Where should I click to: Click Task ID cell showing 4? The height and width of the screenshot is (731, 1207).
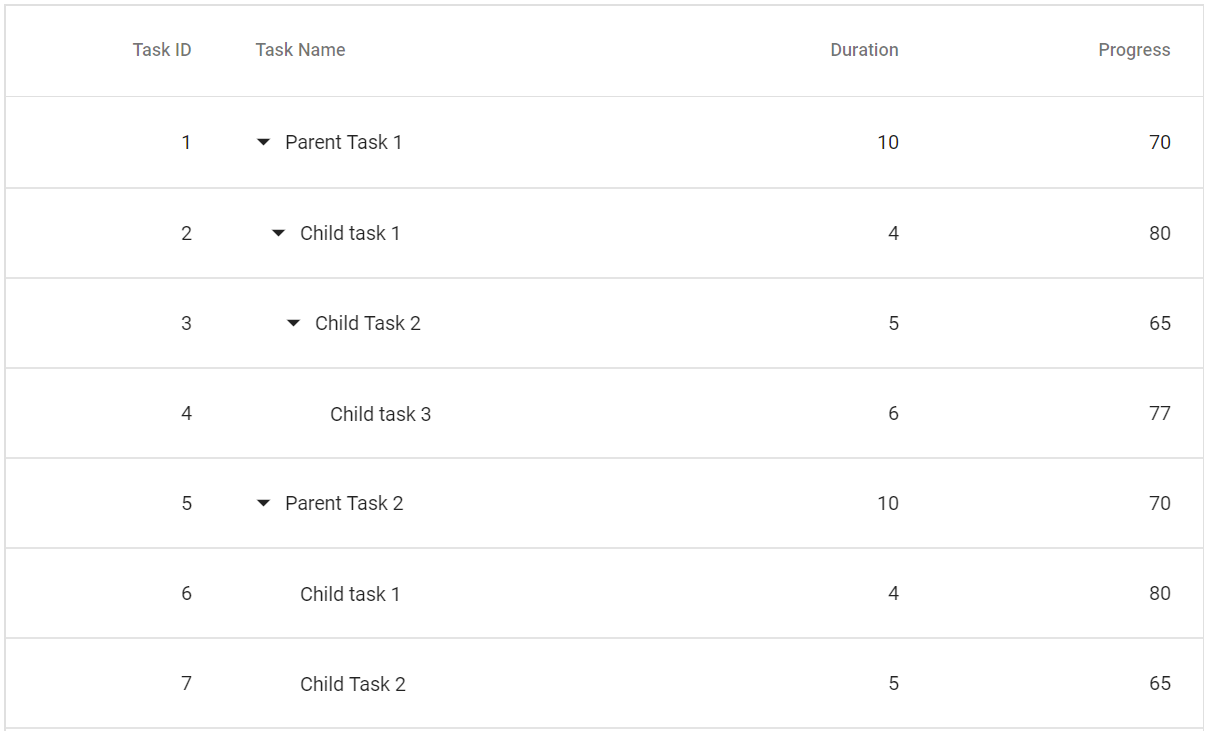pos(186,413)
